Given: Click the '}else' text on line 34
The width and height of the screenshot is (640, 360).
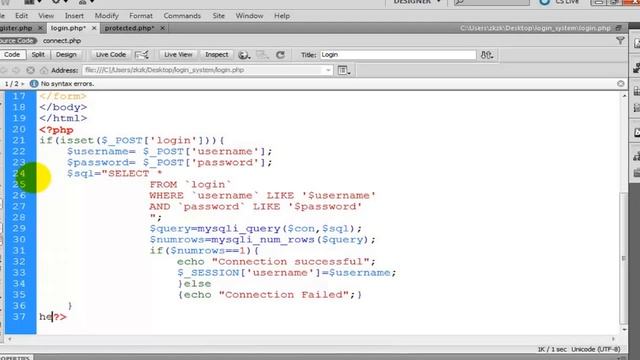Looking at the screenshot, I should (x=194, y=284).
